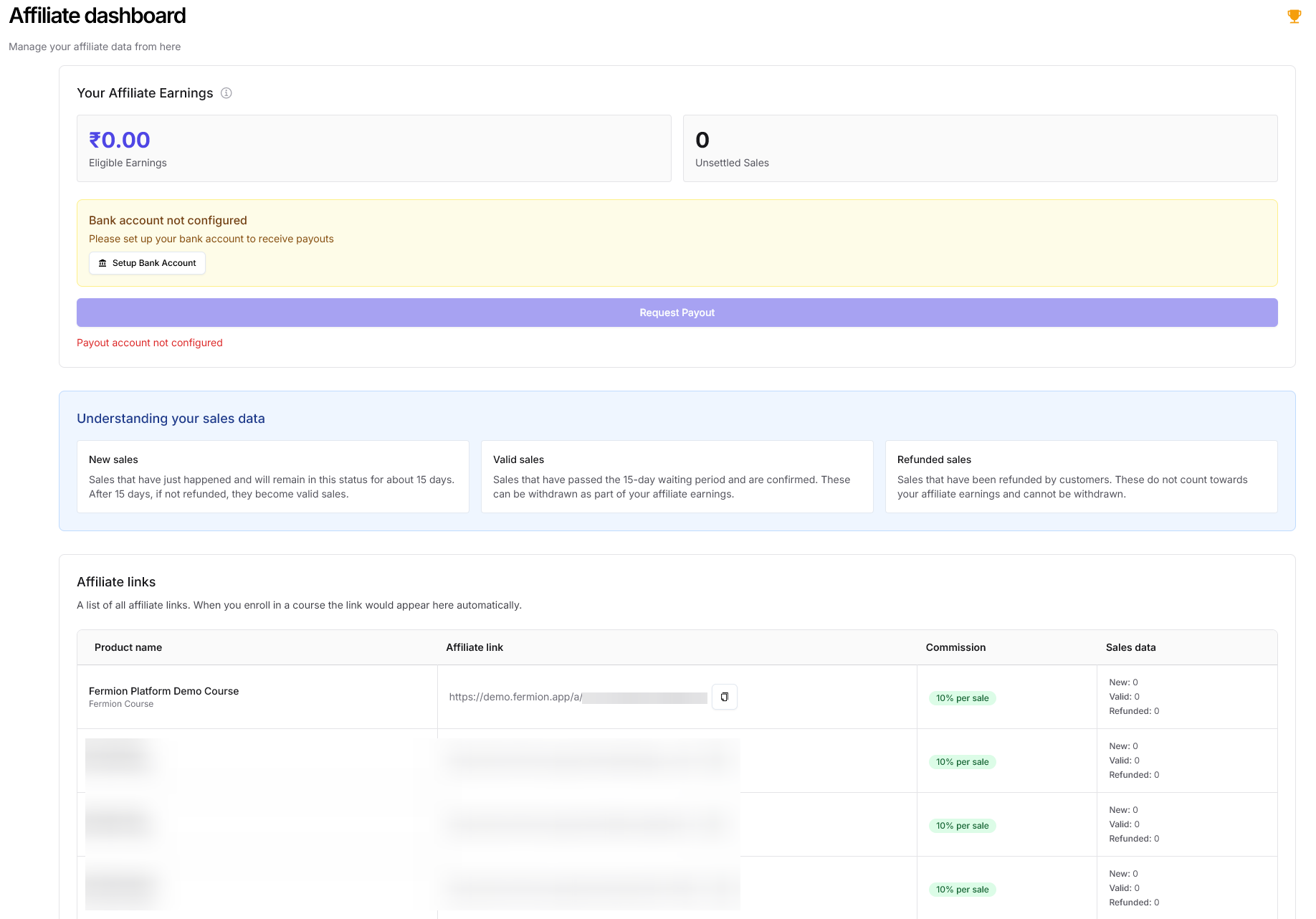Screen dimensions: 1316x919
Task: Select the Eligible Earnings amount card
Action: pyautogui.click(x=374, y=148)
